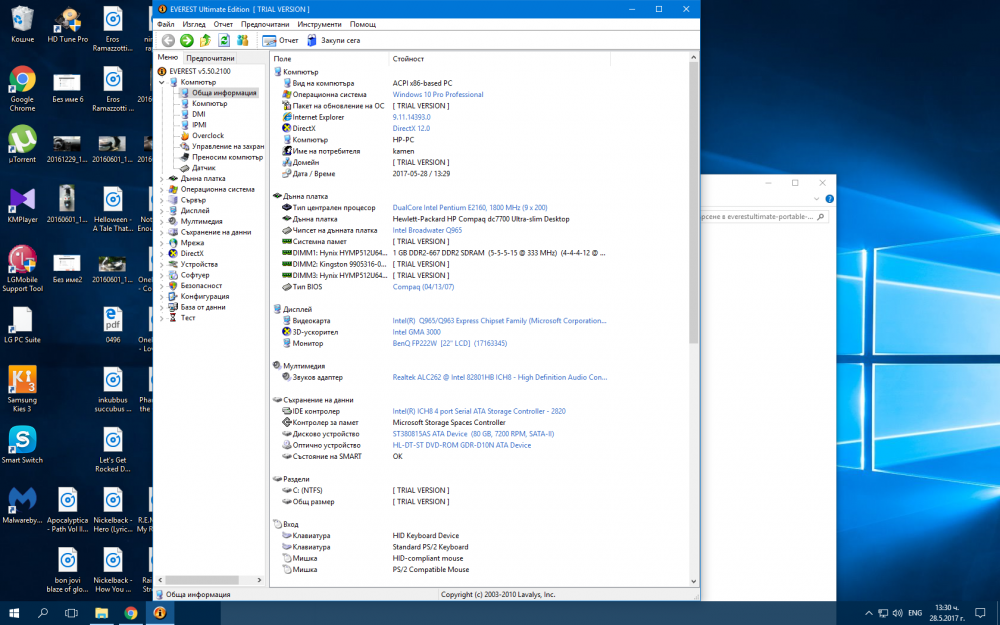Open the Intel Broadwater Q965 link
Image resolution: width=1000 pixels, height=625 pixels.
pyautogui.click(x=427, y=231)
